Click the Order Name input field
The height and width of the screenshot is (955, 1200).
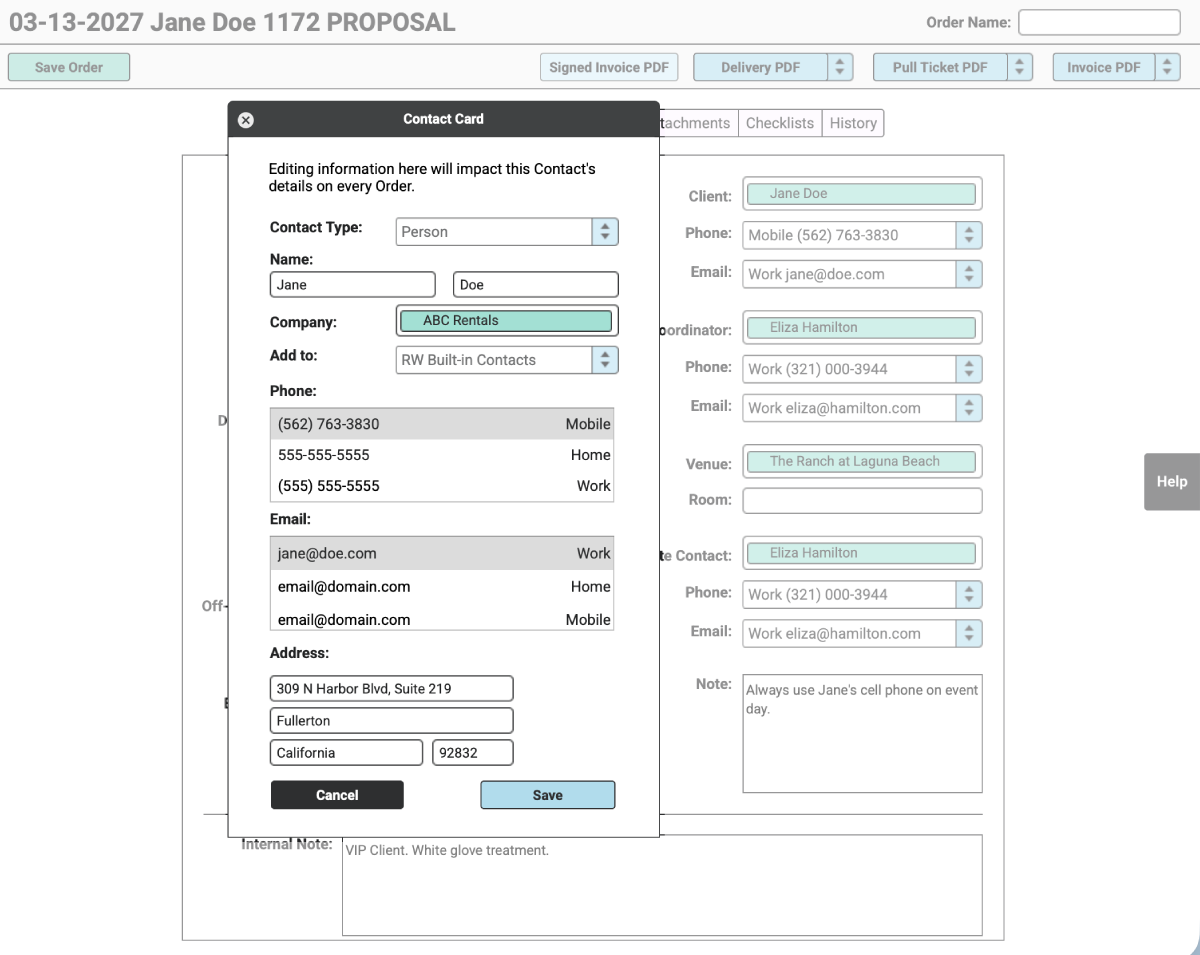pos(1099,22)
